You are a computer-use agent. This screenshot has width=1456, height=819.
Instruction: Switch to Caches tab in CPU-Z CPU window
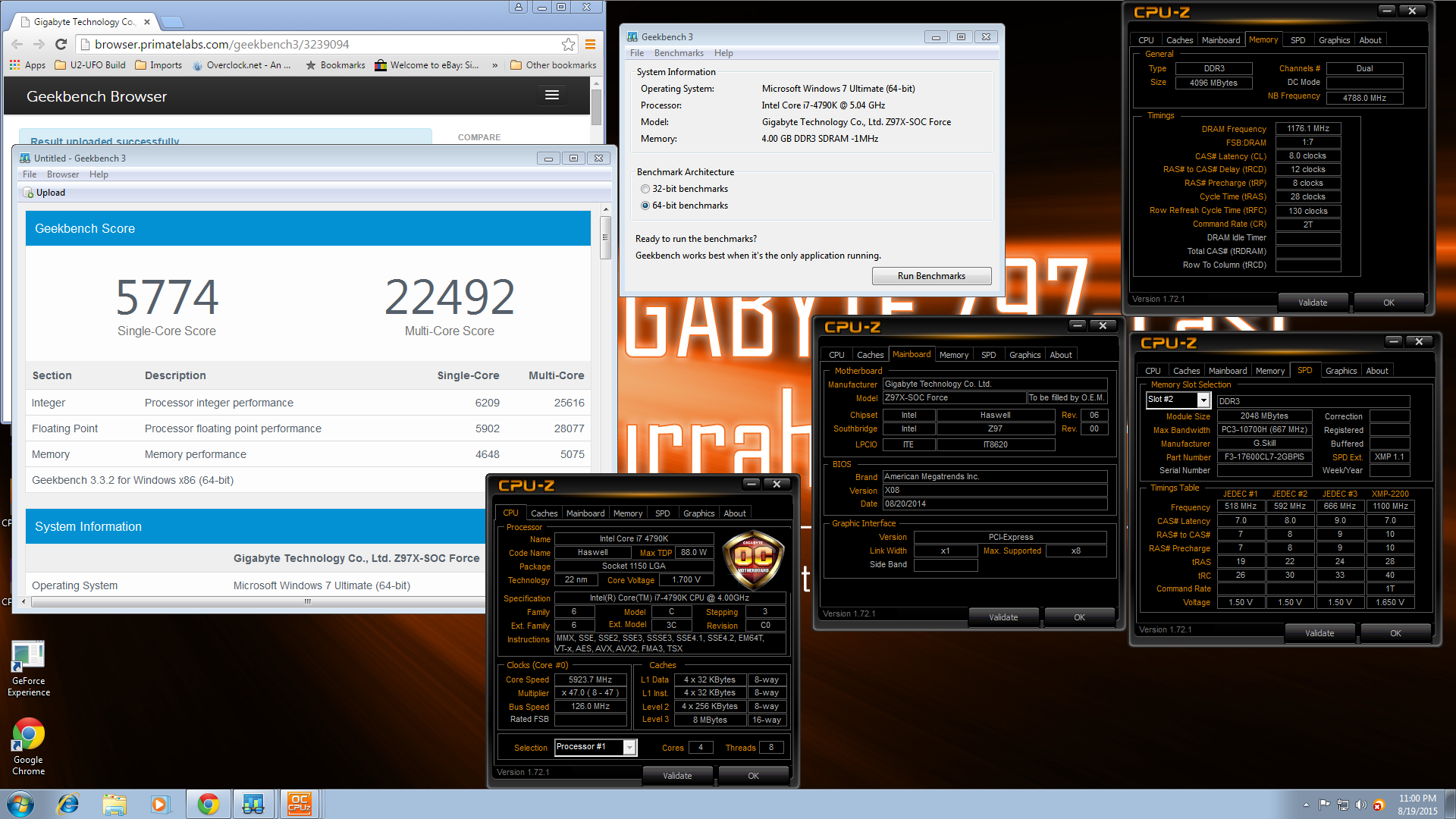point(544,513)
